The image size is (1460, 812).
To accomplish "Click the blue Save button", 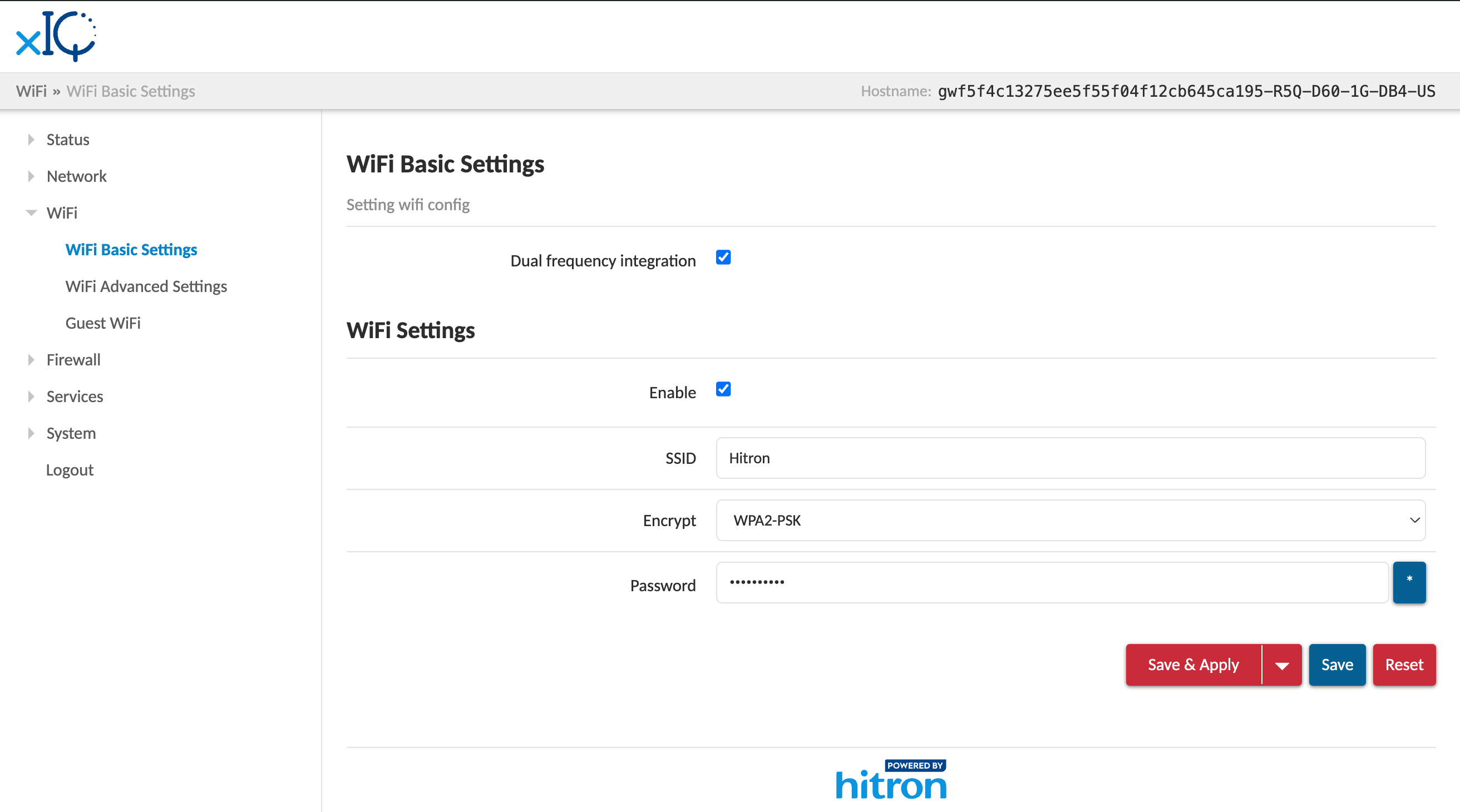I will [x=1337, y=665].
